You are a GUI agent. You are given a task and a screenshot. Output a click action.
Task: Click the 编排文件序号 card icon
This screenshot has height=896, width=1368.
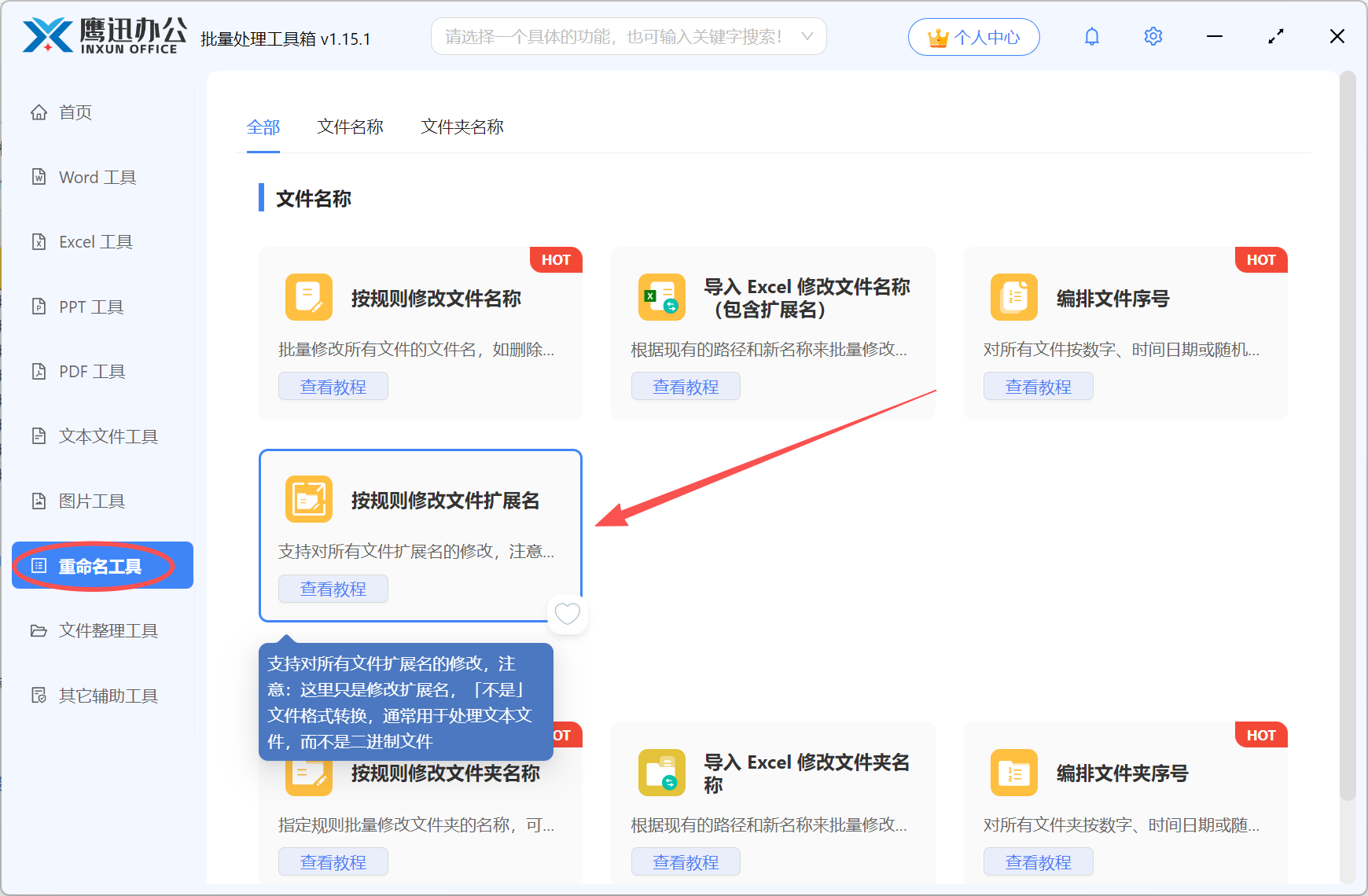click(x=1014, y=297)
